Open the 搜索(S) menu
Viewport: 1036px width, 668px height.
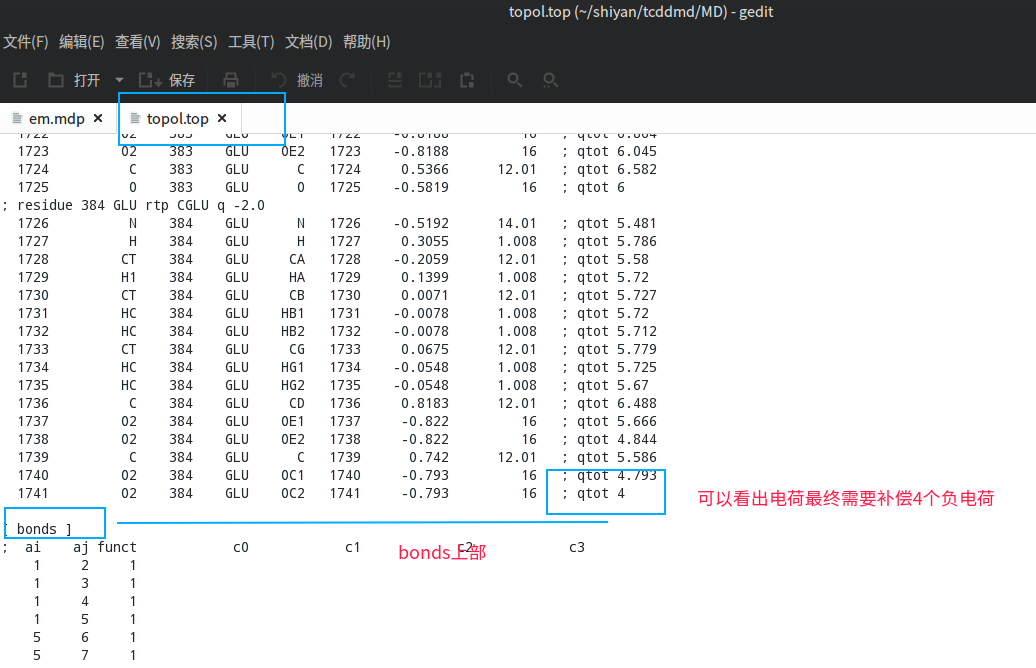tap(194, 42)
